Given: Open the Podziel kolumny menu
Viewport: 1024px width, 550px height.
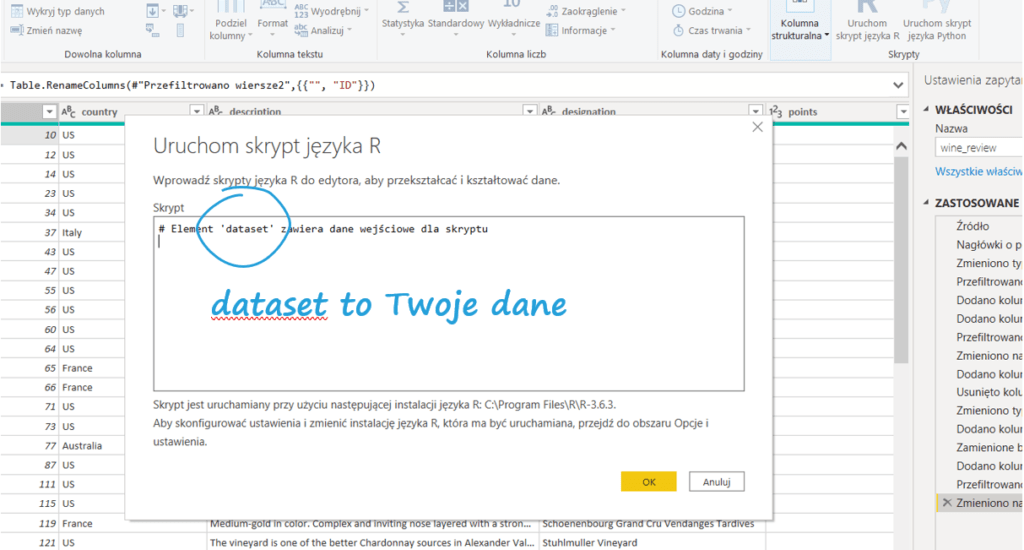Looking at the screenshot, I should pyautogui.click(x=230, y=29).
